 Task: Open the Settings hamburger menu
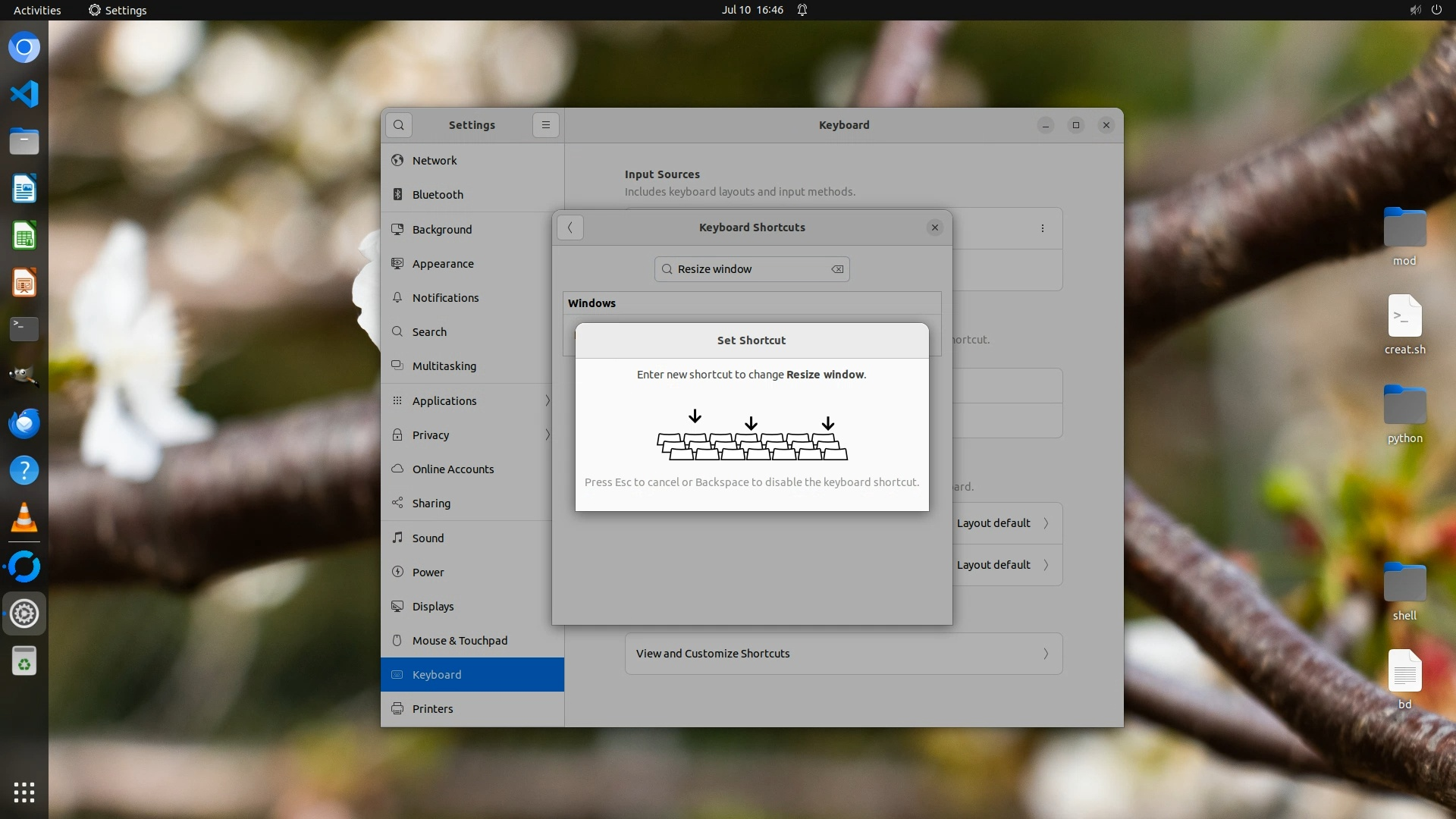point(546,125)
